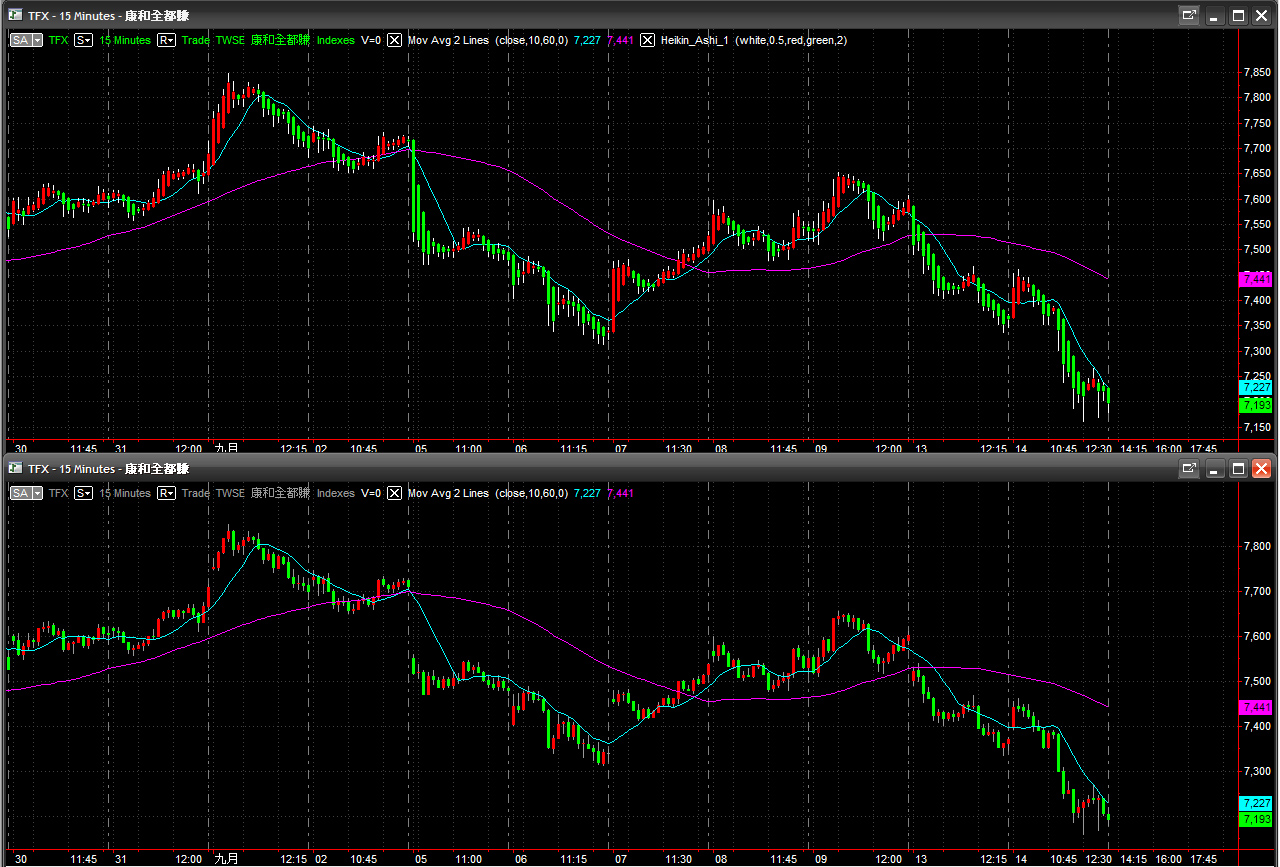Screen dimensions: 1280x867
Task: Click 15 Minutes interval in lower chart
Action: coord(125,493)
